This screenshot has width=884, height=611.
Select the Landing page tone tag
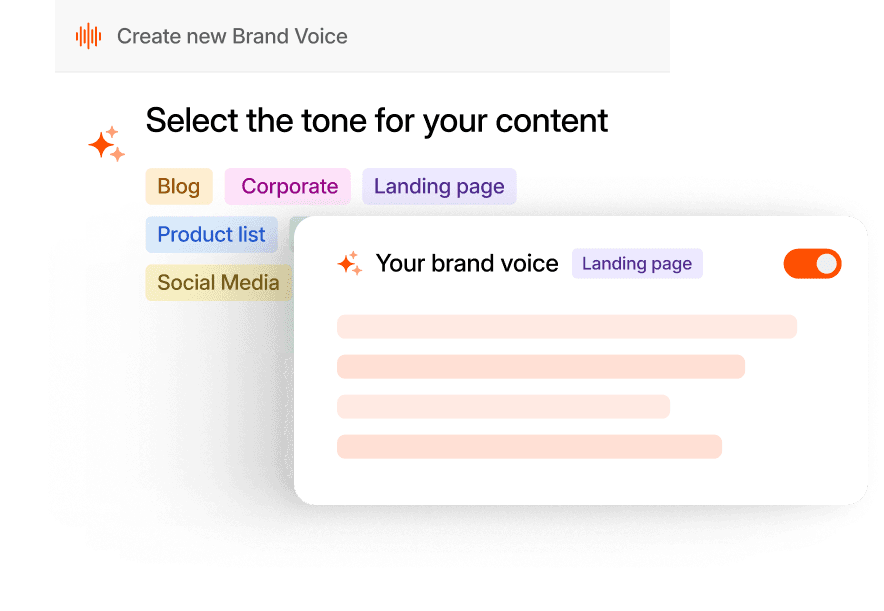click(438, 186)
